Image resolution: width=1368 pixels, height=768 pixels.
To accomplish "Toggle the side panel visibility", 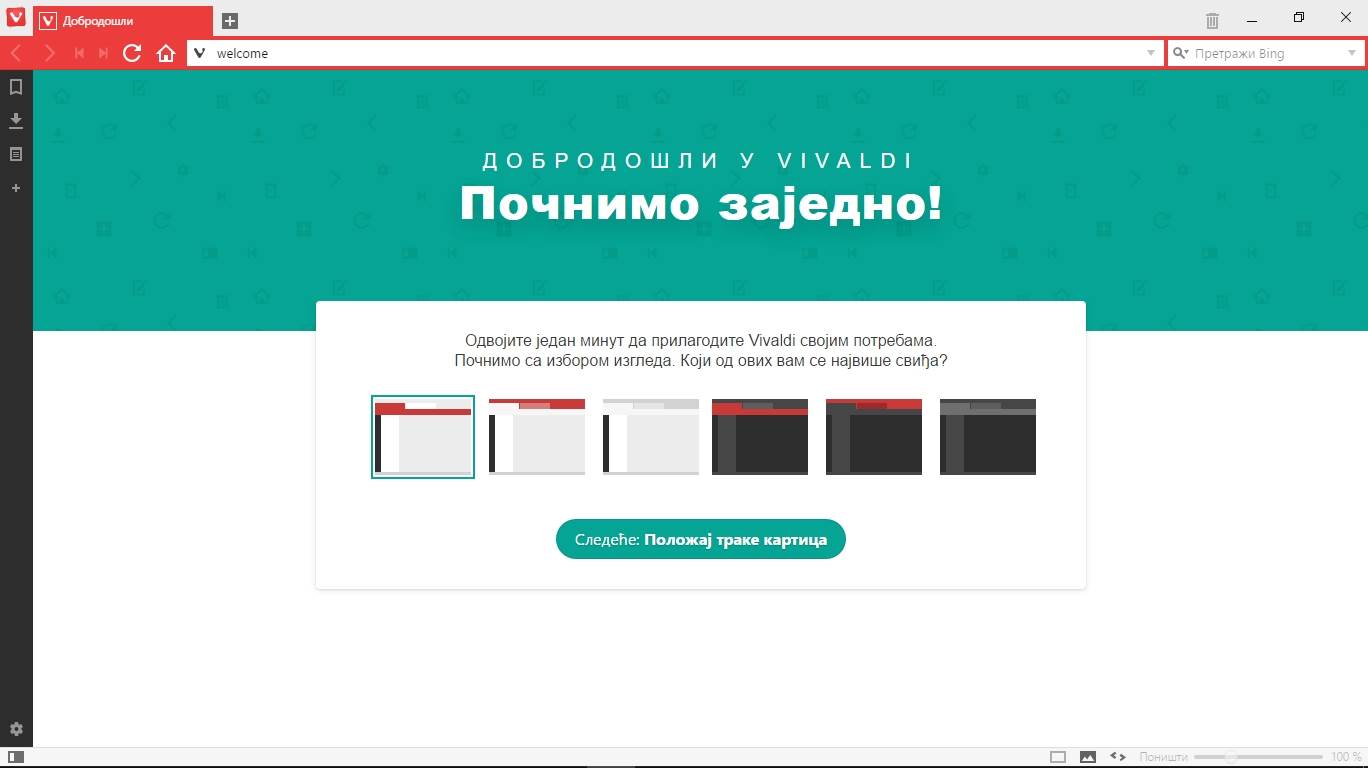I will coord(16,757).
